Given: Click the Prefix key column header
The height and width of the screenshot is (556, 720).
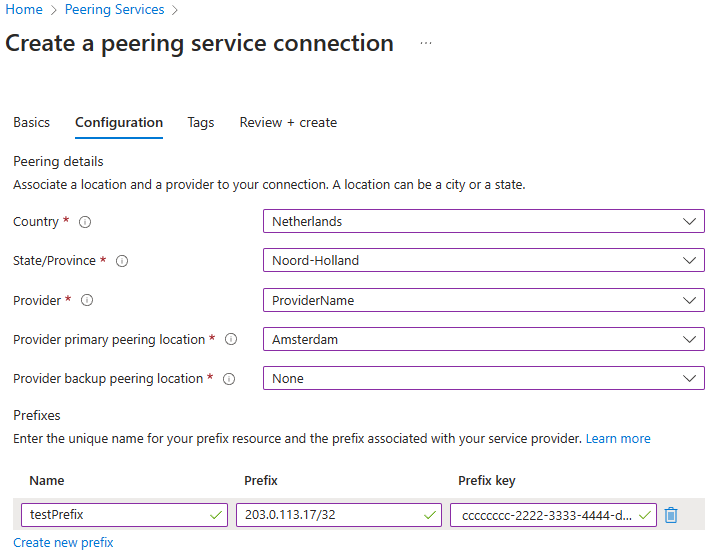Looking at the screenshot, I should (x=487, y=481).
